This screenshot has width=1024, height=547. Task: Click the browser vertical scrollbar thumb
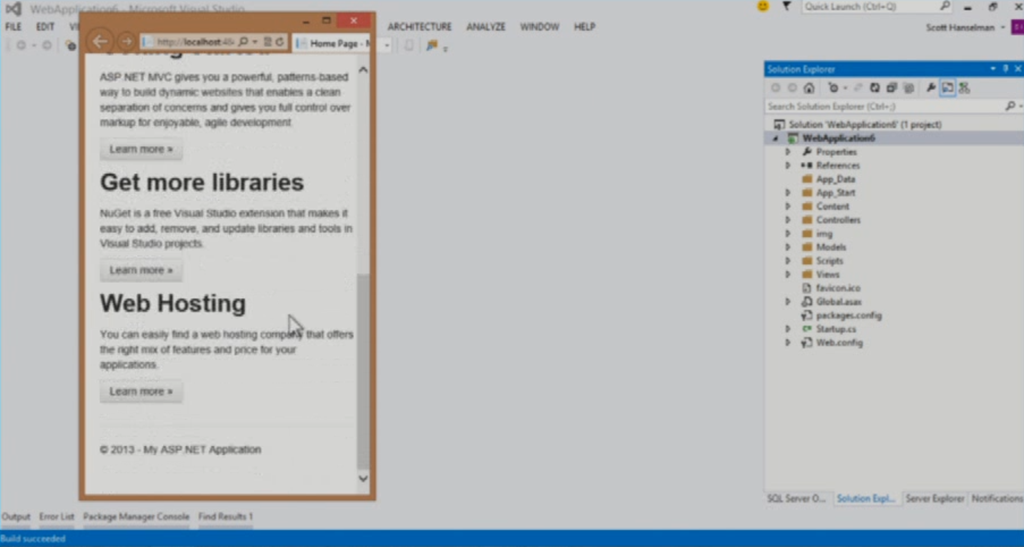[363, 371]
